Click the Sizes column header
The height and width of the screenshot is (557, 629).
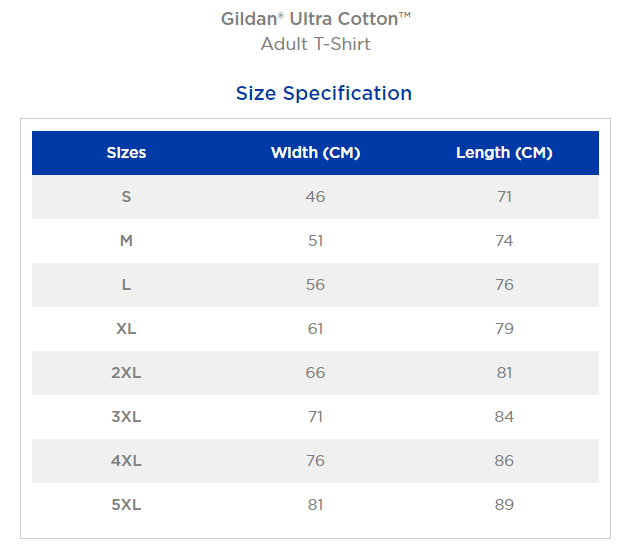(x=126, y=153)
